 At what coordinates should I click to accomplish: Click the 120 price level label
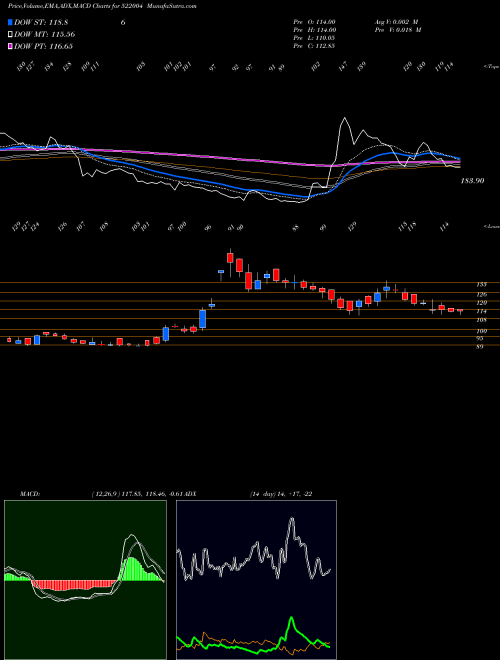coord(481,303)
